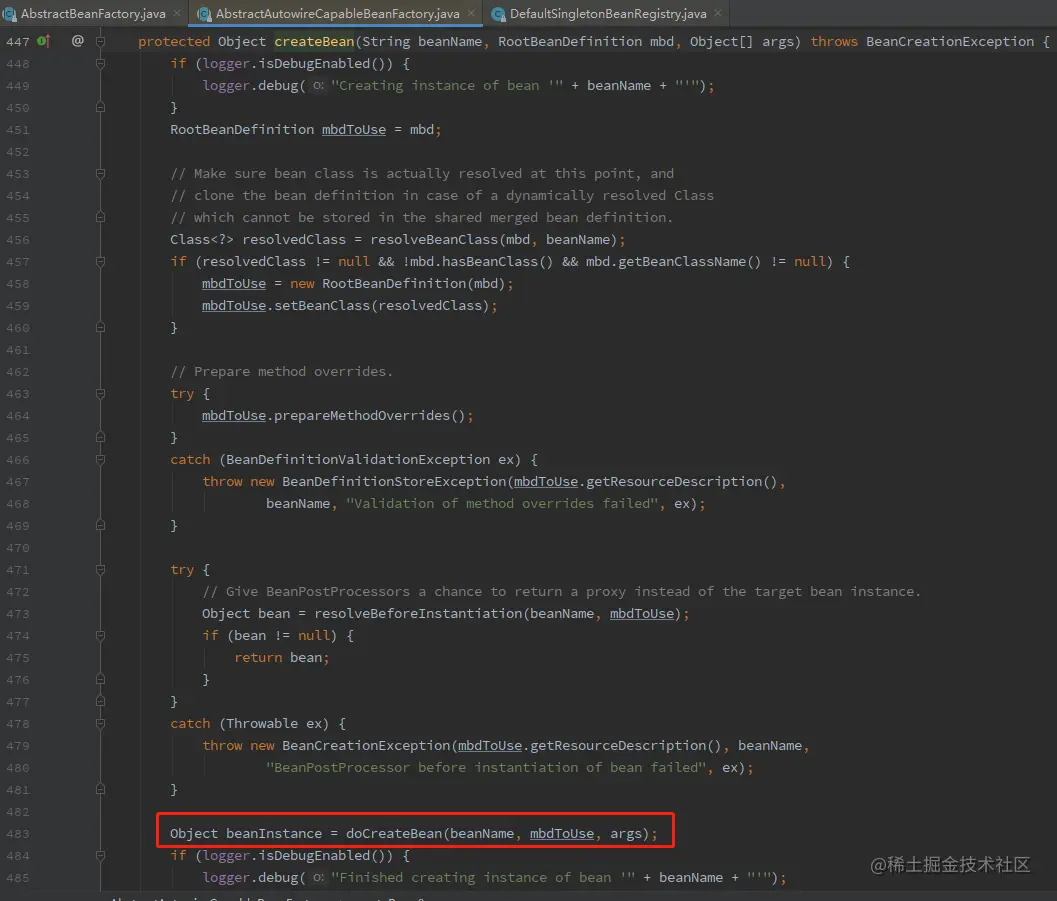The image size is (1057, 901).
Task: Click the "BeanPostProcessor before instantiation" string
Action: pyautogui.click(x=489, y=768)
